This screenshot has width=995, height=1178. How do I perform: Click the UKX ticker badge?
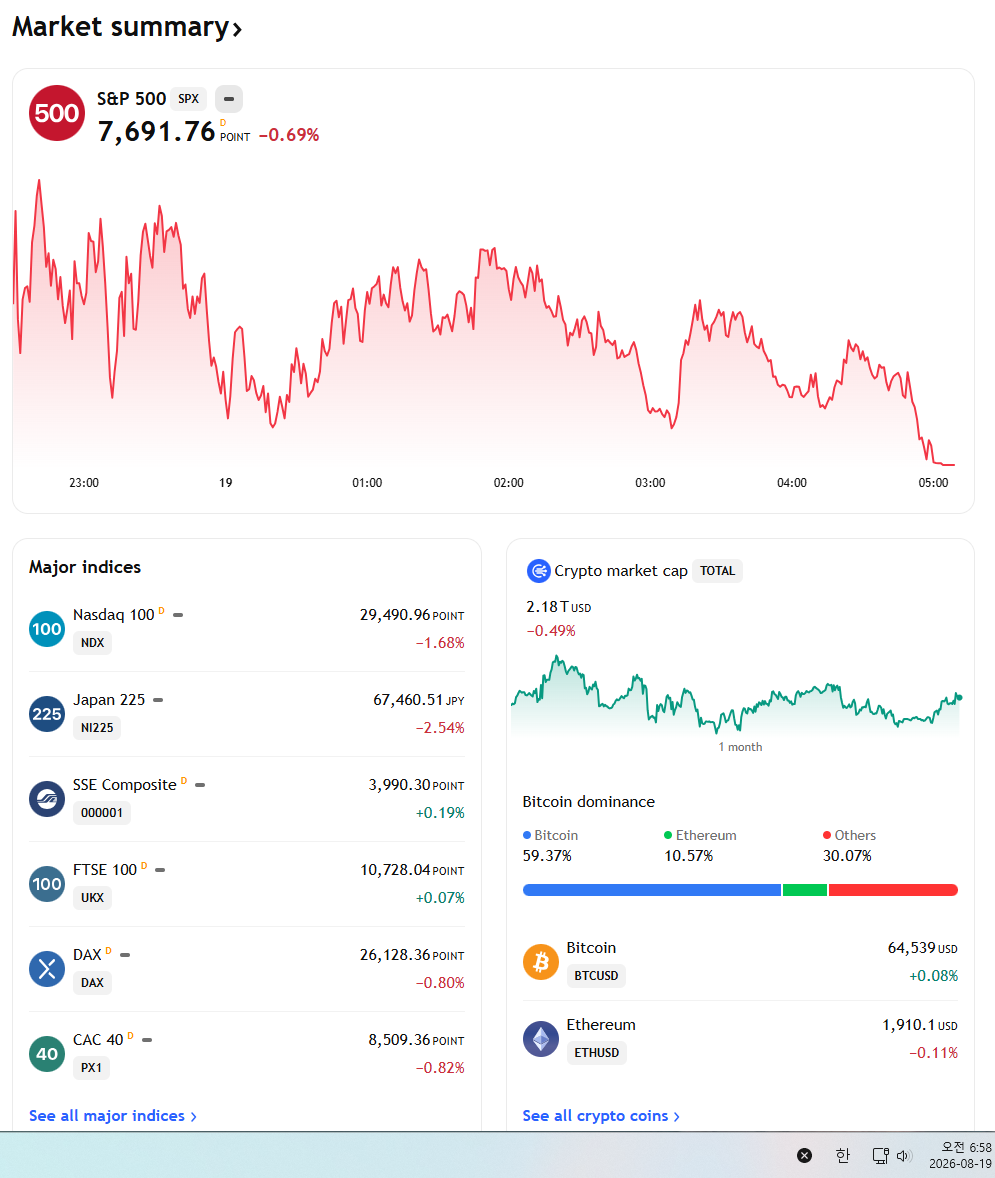92,898
